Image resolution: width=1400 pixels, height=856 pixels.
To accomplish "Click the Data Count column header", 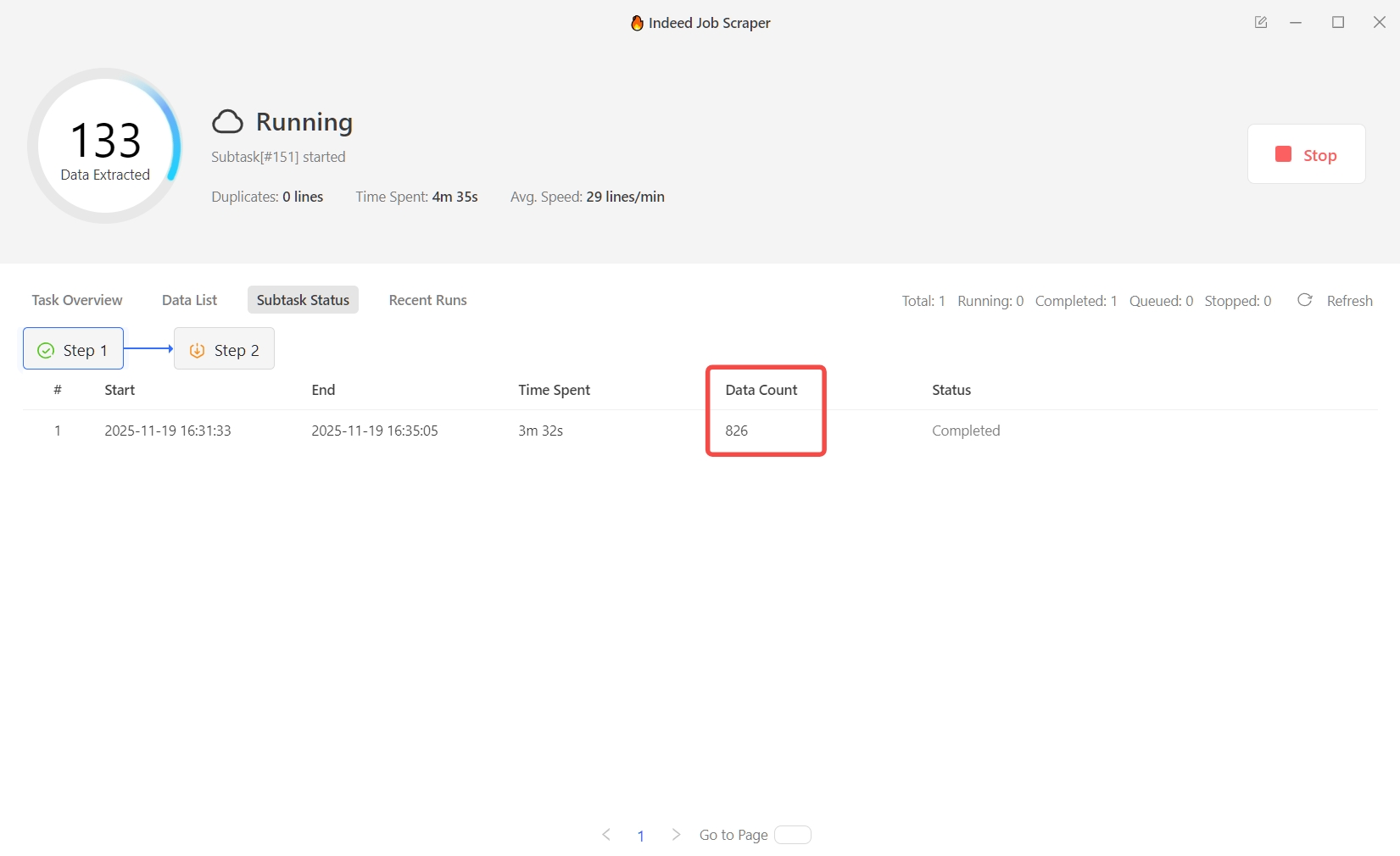I will [761, 390].
